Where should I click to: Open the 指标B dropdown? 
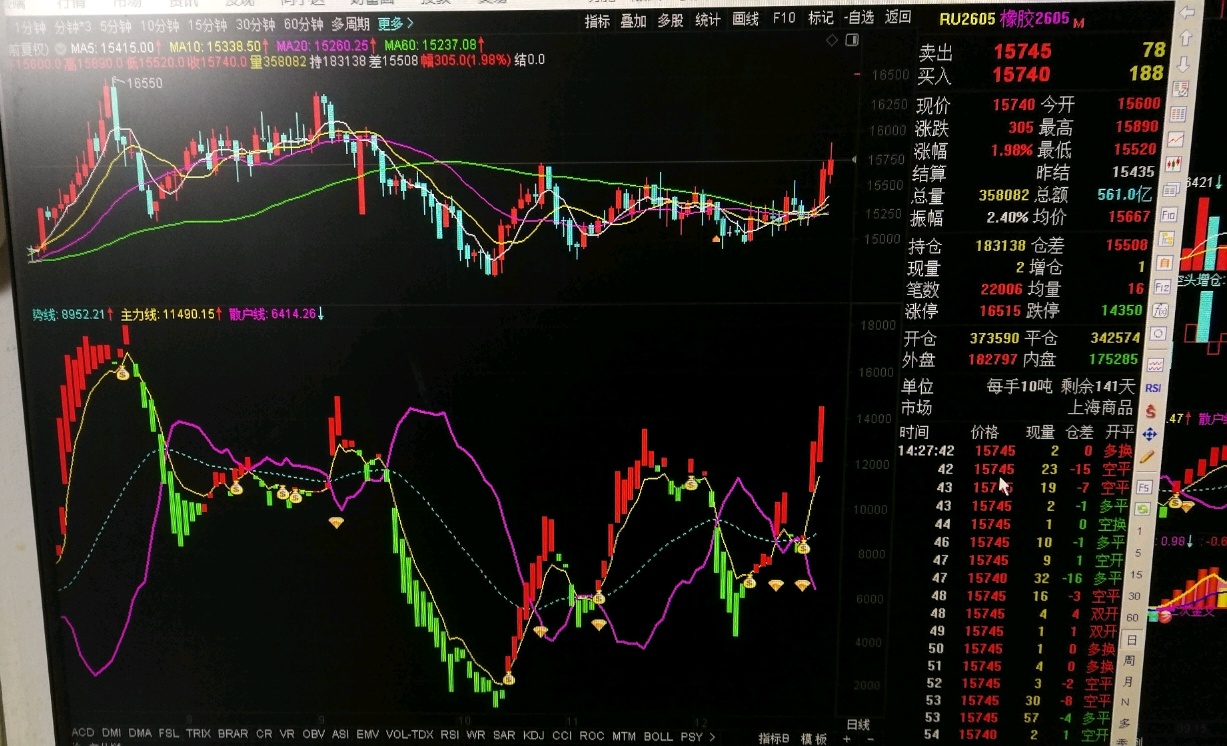point(774,739)
